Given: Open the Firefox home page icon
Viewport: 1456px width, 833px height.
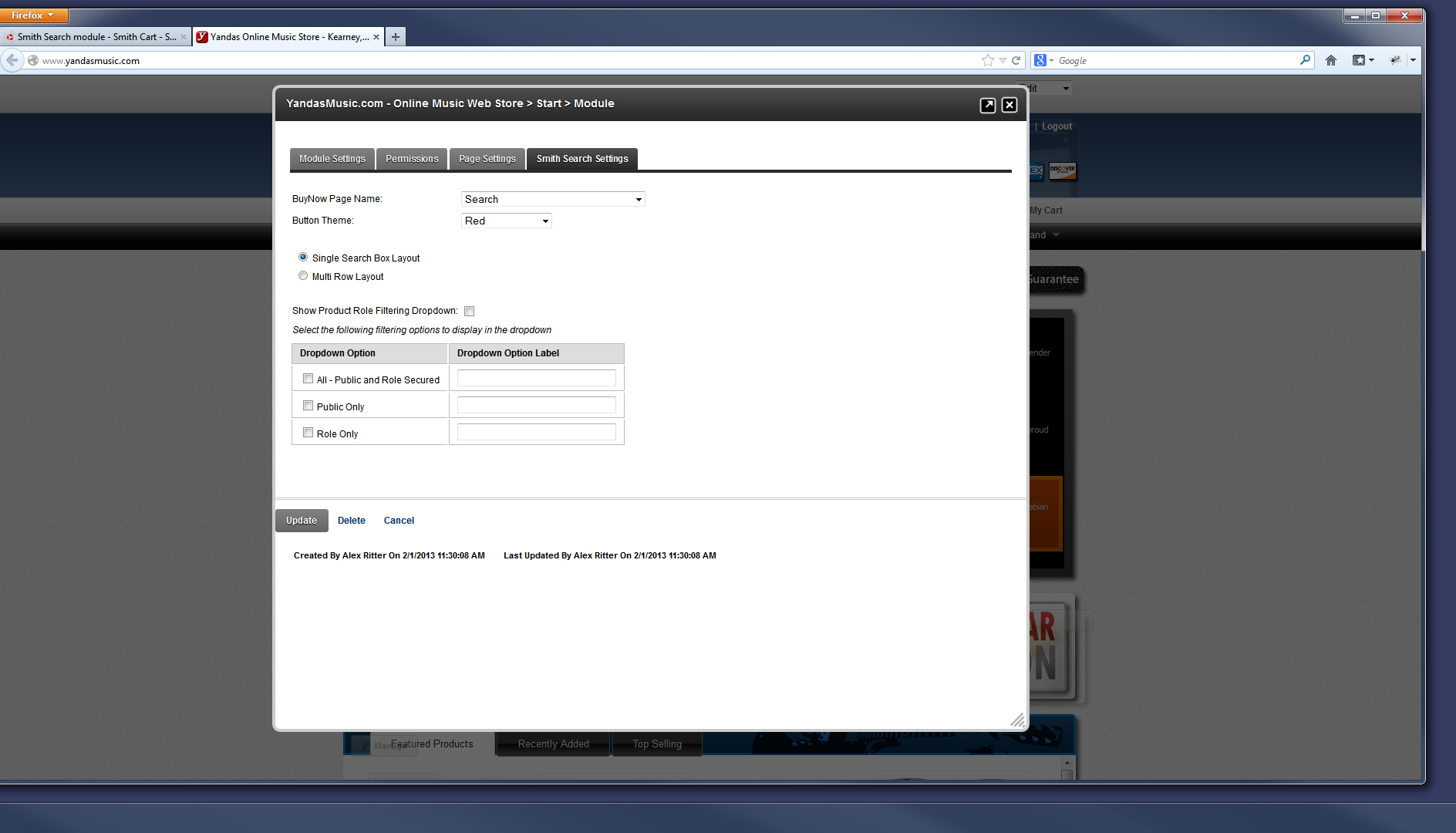Looking at the screenshot, I should click(1331, 60).
